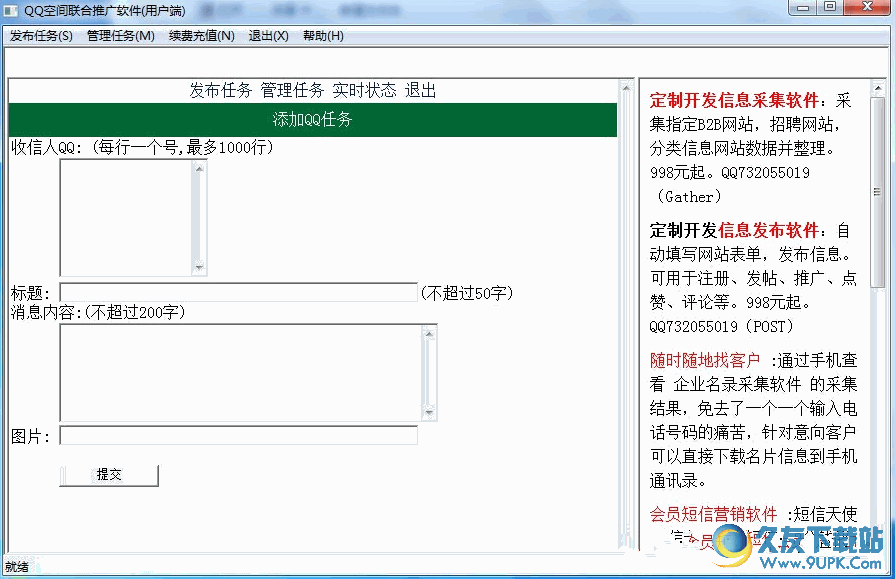This screenshot has height=579, width=895.
Task: Click the application icon in title bar
Action: pyautogui.click(x=11, y=10)
